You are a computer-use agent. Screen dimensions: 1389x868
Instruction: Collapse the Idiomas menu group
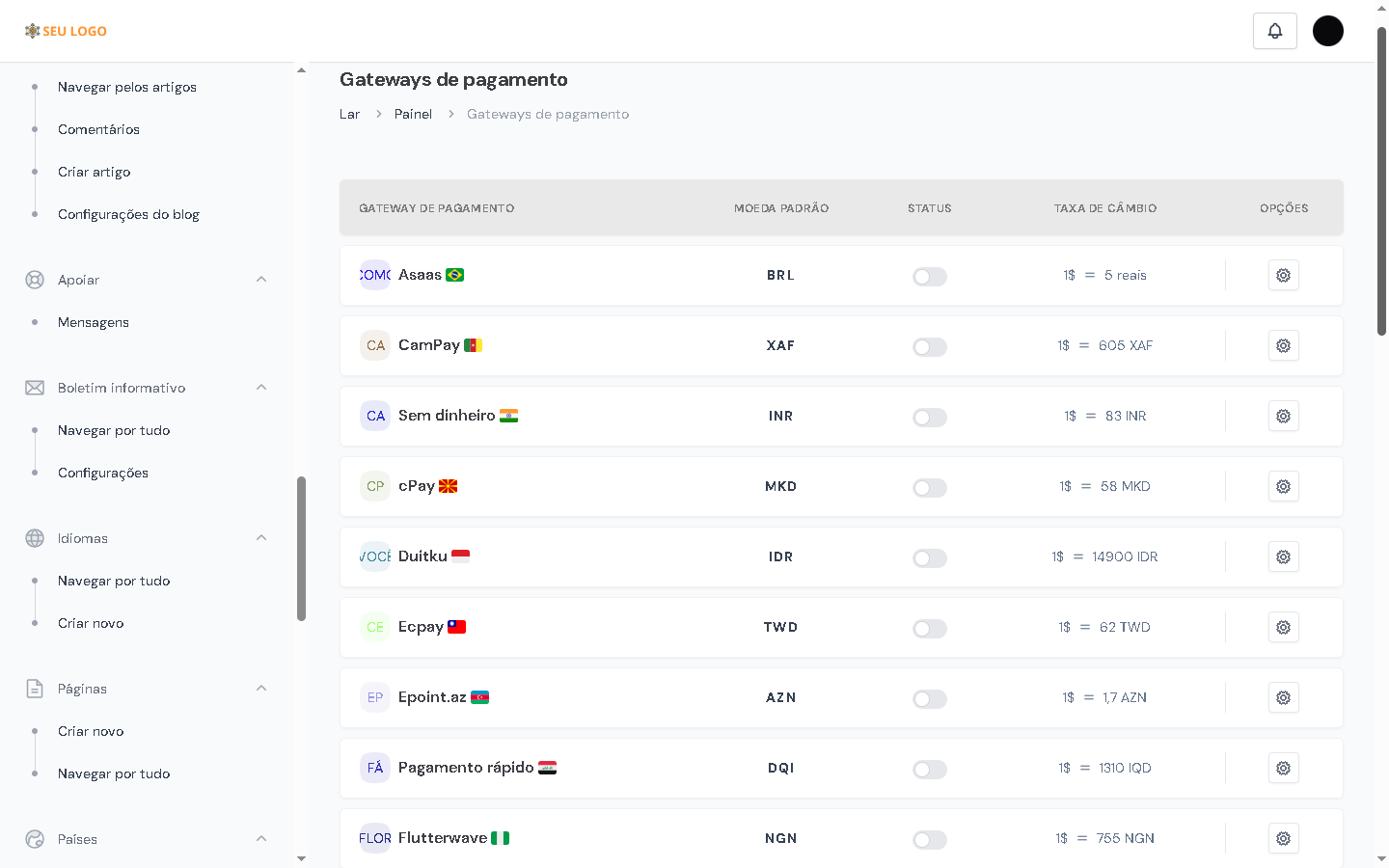[x=260, y=538]
